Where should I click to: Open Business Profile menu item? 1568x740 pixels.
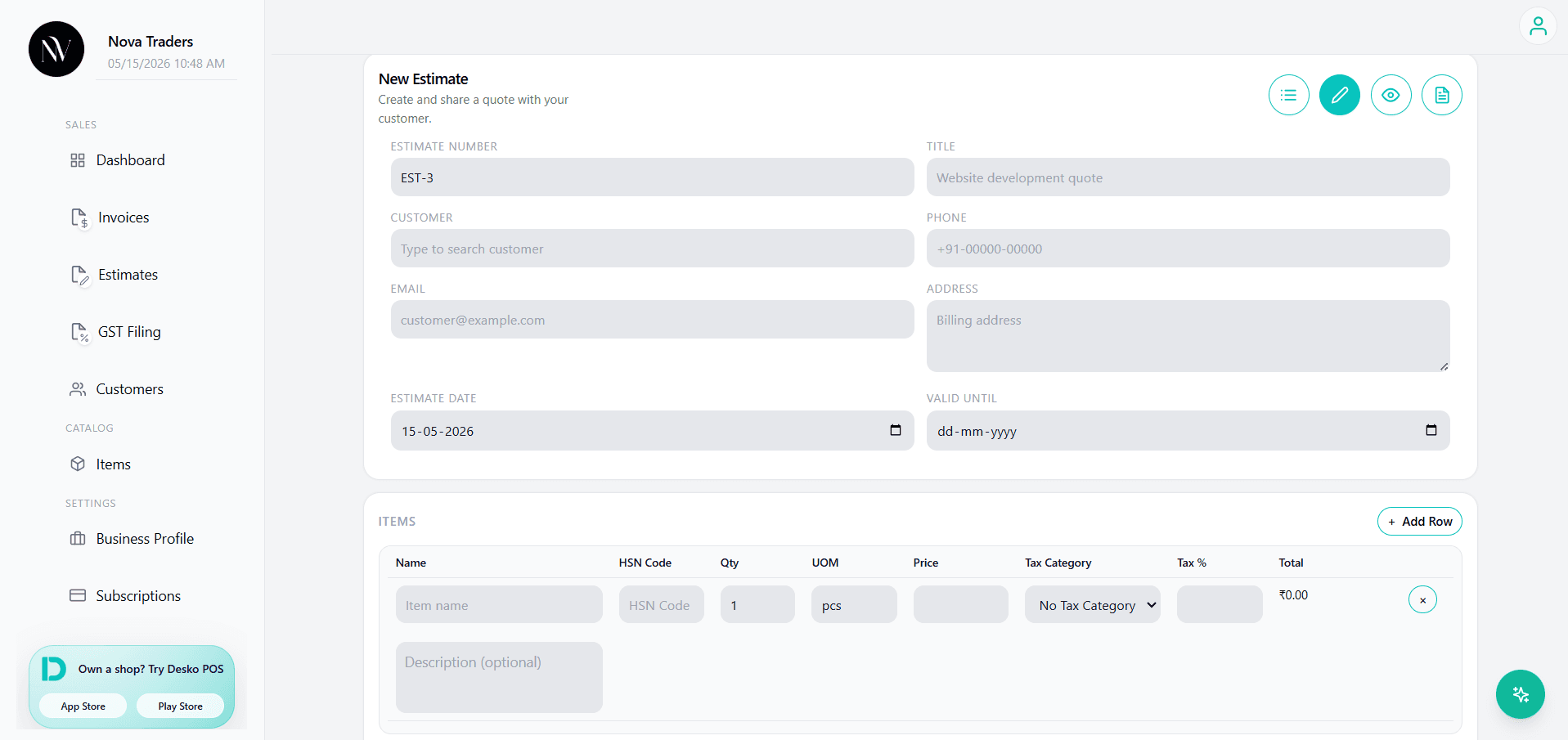point(145,539)
